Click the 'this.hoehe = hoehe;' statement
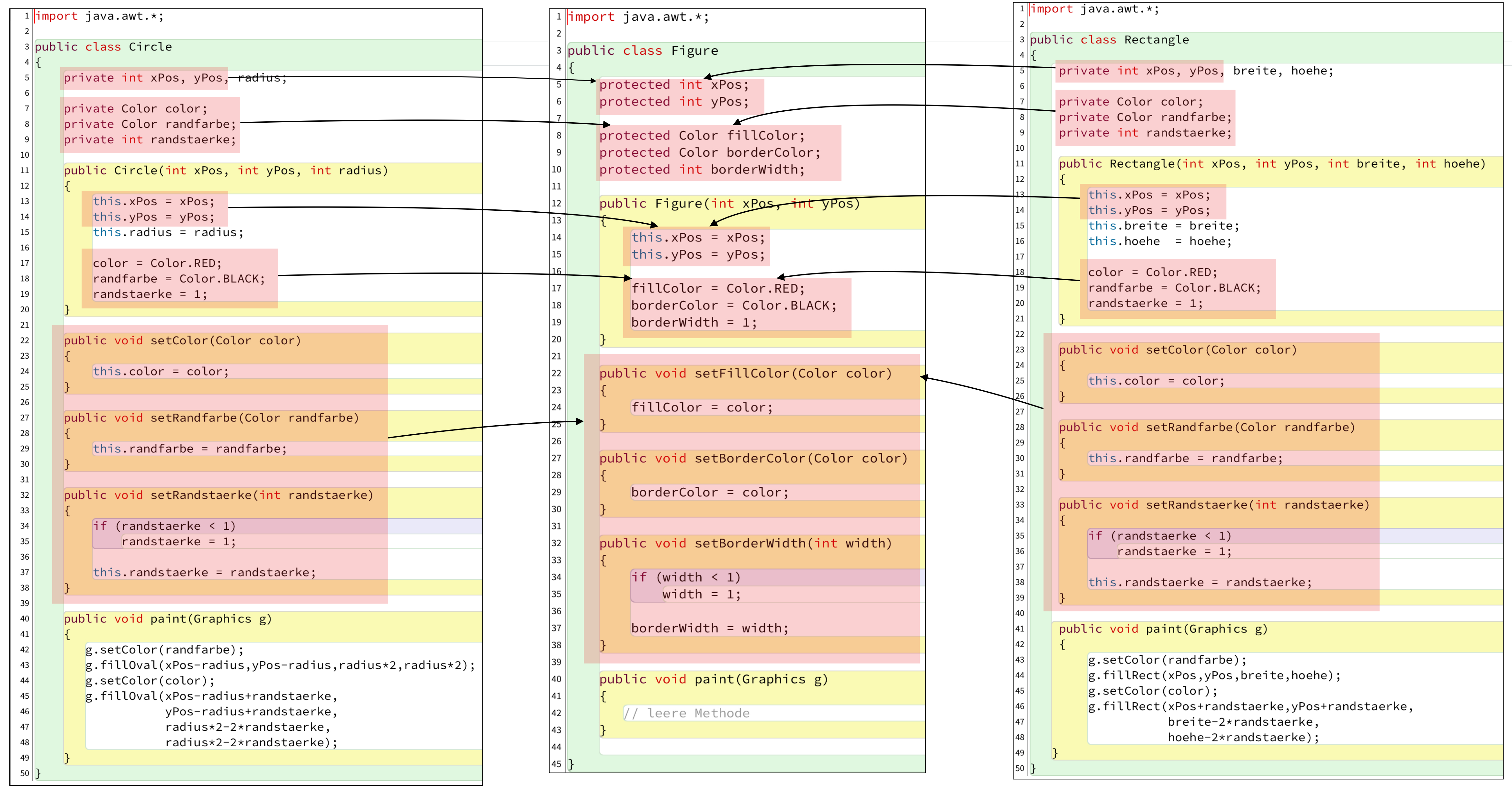This screenshot has width=1512, height=802. (x=1159, y=241)
